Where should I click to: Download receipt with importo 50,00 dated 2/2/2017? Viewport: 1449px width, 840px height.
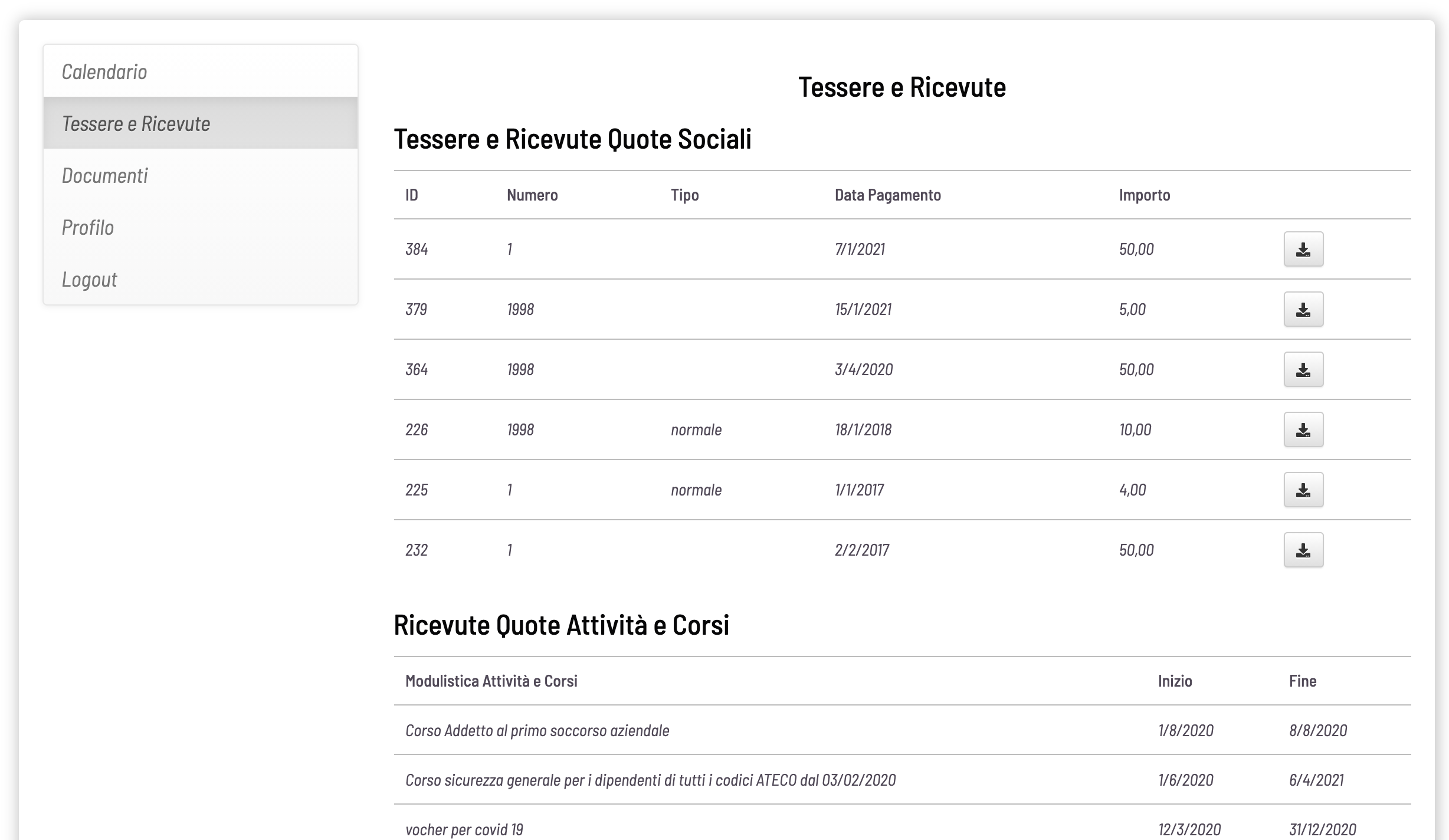(1303, 550)
